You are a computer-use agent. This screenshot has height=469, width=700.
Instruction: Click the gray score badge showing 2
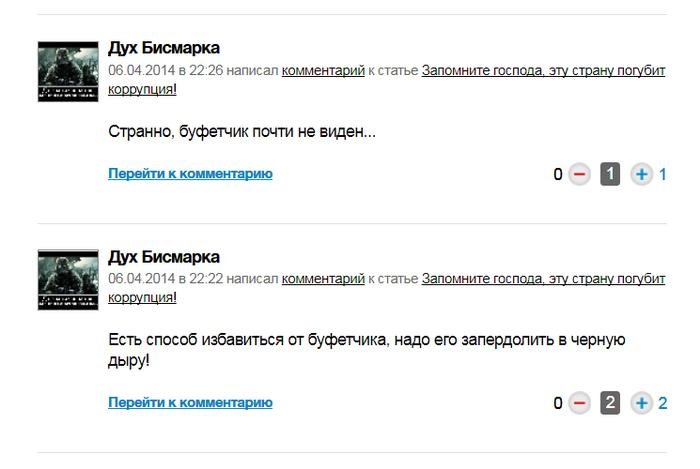610,404
